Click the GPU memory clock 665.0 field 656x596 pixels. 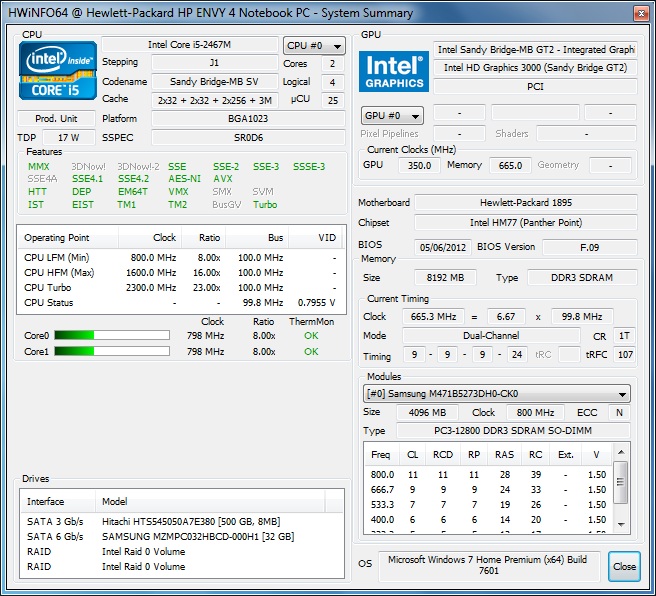pos(510,166)
